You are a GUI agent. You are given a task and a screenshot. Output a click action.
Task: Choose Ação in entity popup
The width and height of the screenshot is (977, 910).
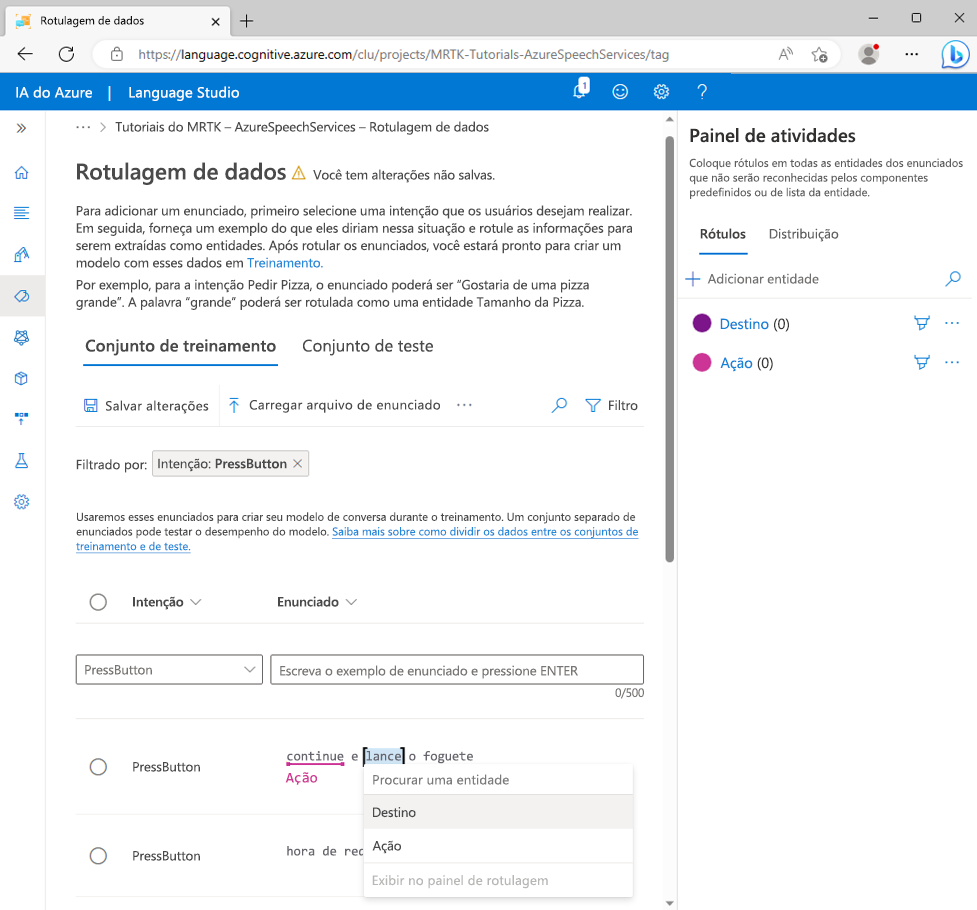(x=498, y=846)
